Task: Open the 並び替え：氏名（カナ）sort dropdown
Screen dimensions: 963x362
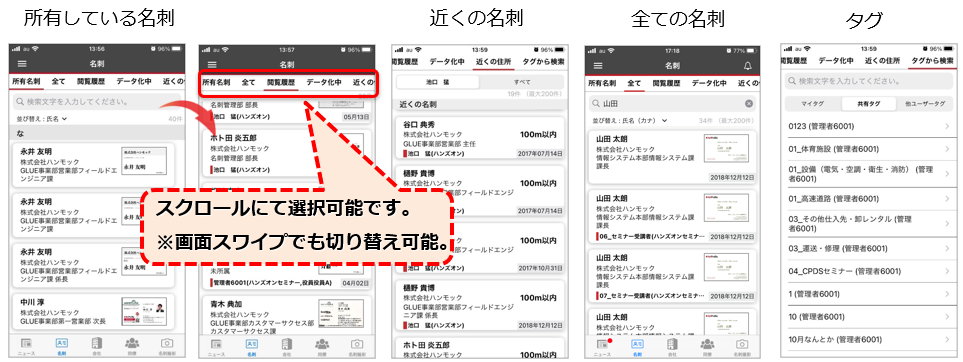Action: click(x=630, y=120)
